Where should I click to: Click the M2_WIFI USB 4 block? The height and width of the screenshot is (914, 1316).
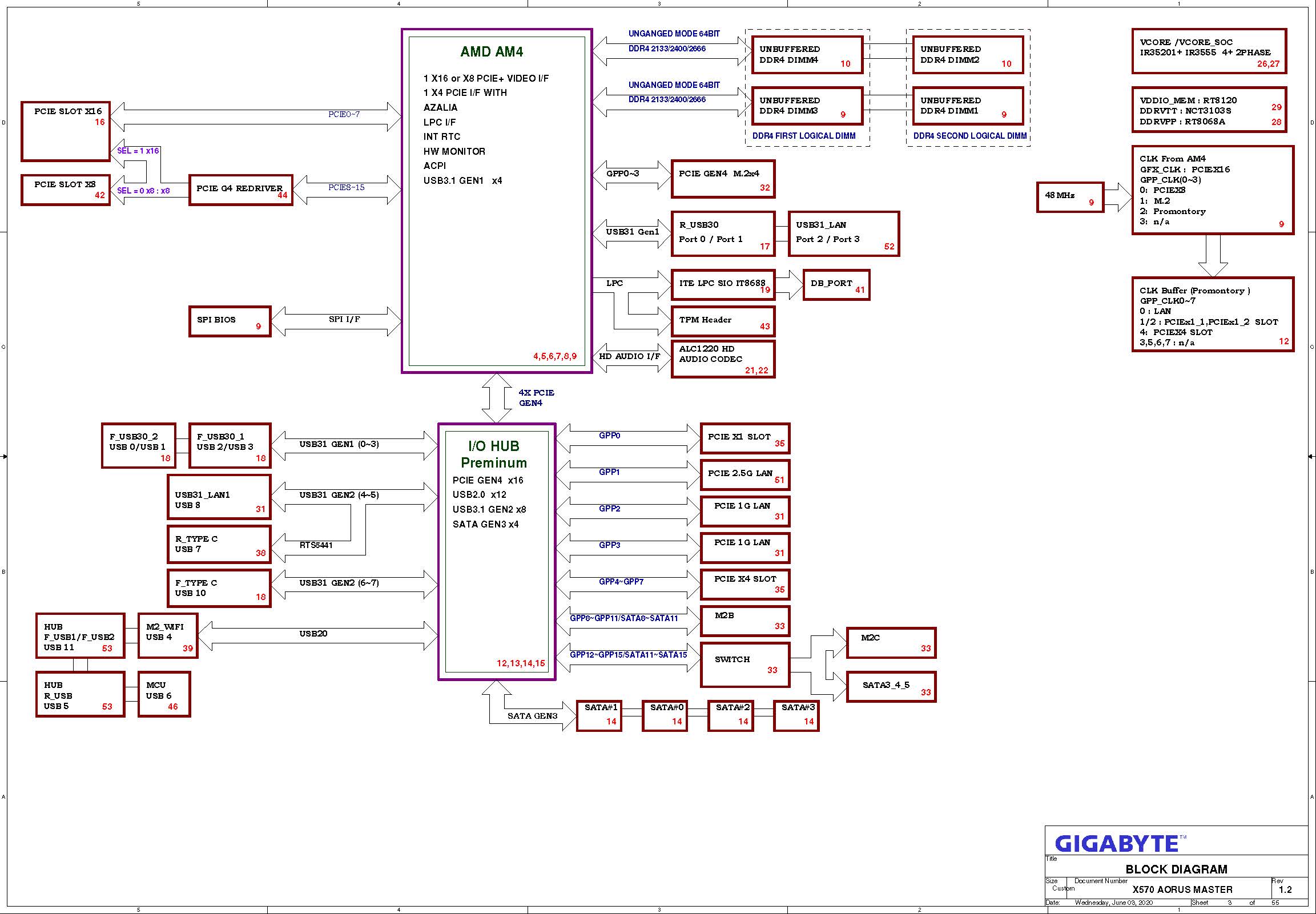pos(168,635)
